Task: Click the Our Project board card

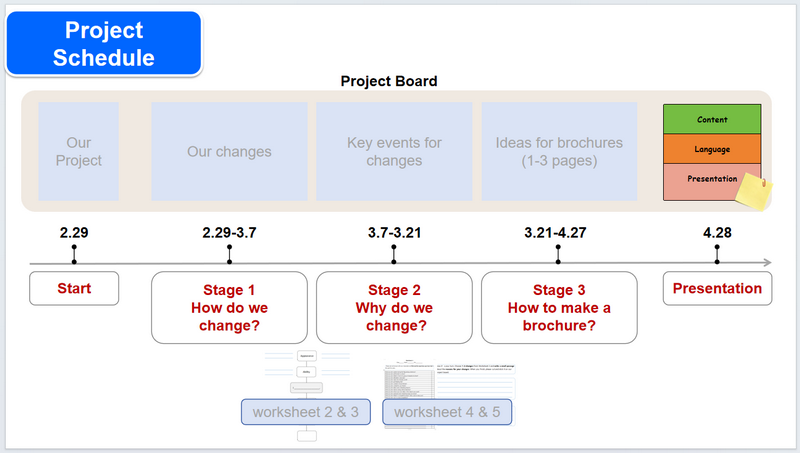Action: coord(78,151)
